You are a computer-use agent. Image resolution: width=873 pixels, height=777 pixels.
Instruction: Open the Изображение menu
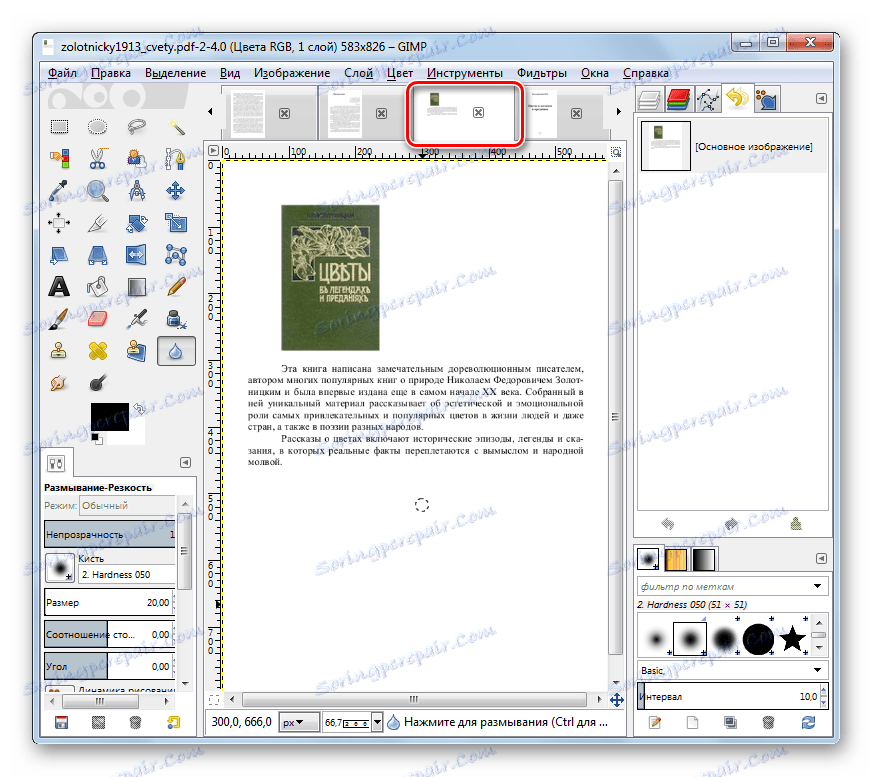(x=292, y=73)
